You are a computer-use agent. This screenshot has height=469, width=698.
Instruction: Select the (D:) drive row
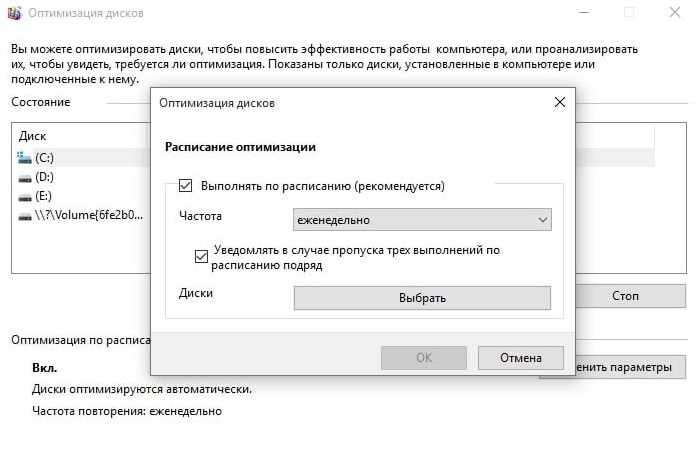(80, 177)
